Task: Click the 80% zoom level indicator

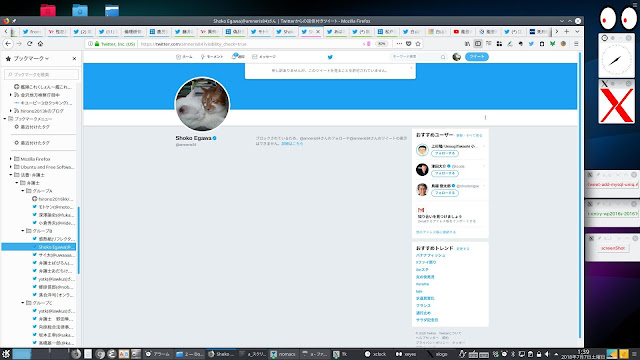Action: (x=381, y=44)
